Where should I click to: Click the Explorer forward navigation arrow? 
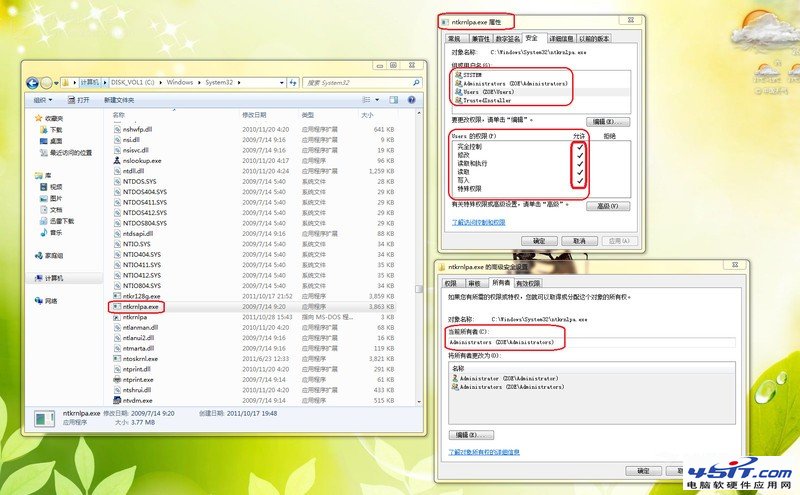46,83
